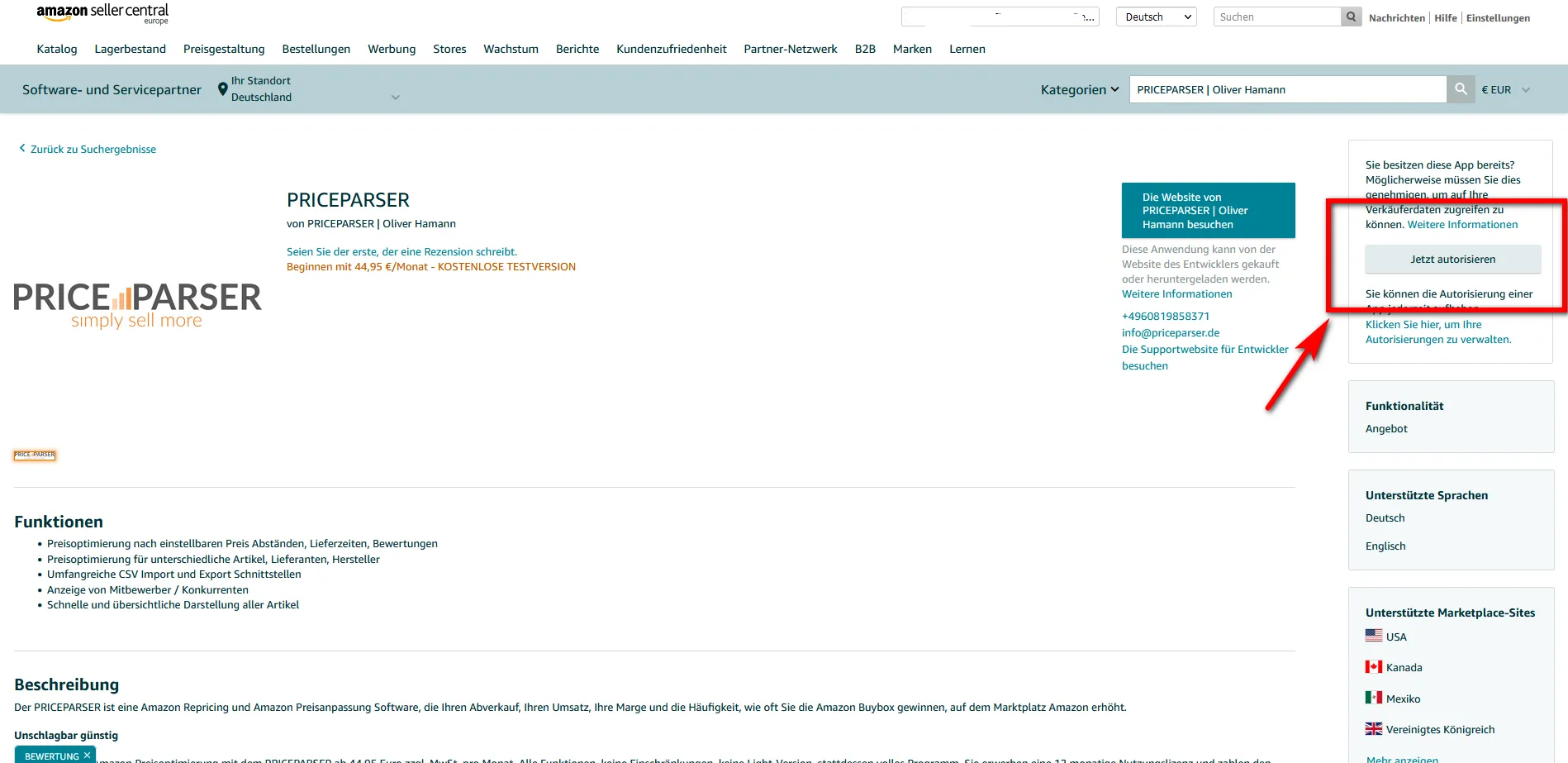Click the USA flag icon
The image size is (1568, 763).
(x=1374, y=636)
